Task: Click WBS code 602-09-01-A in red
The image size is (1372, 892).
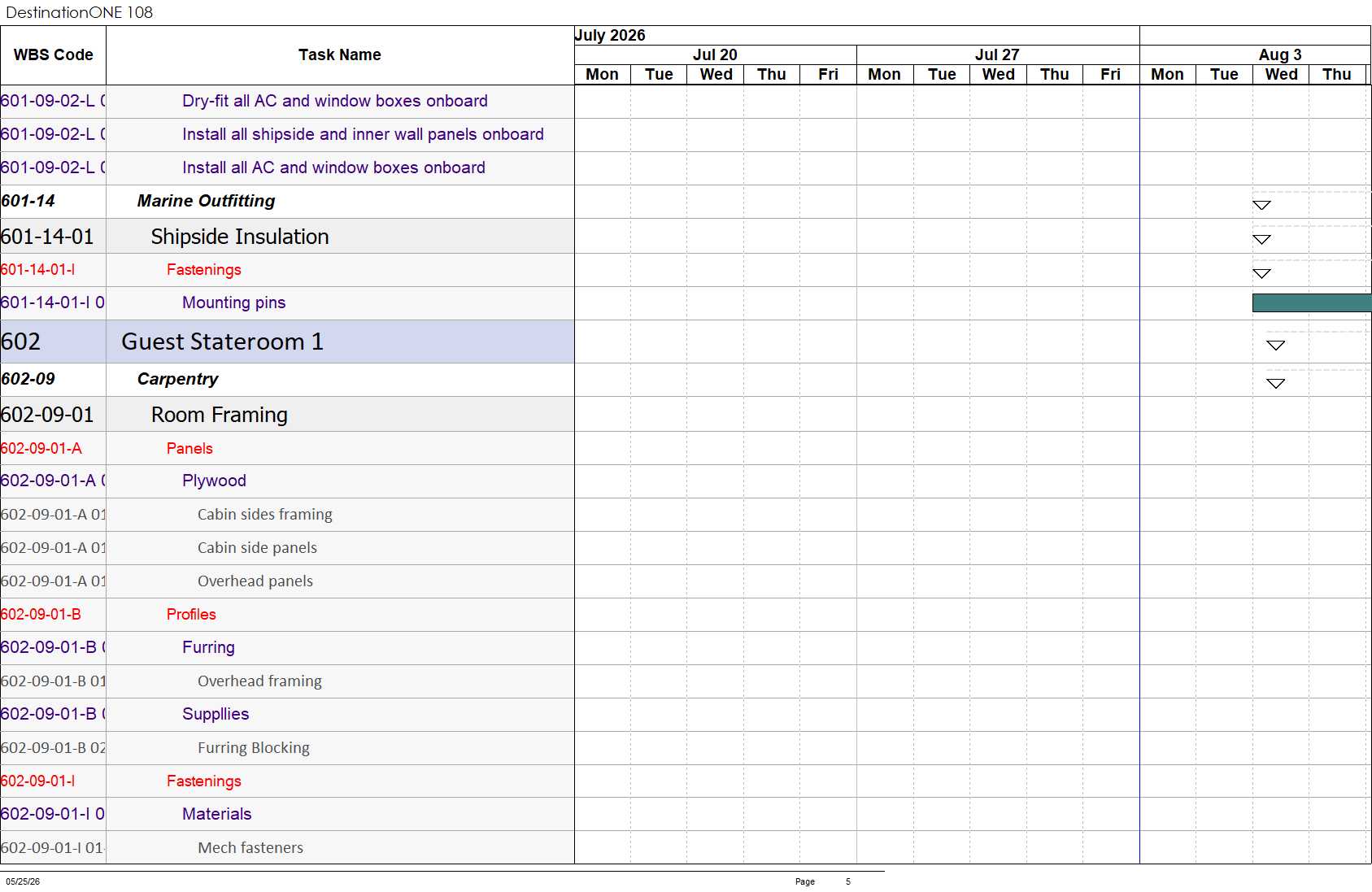Action: tap(41, 448)
